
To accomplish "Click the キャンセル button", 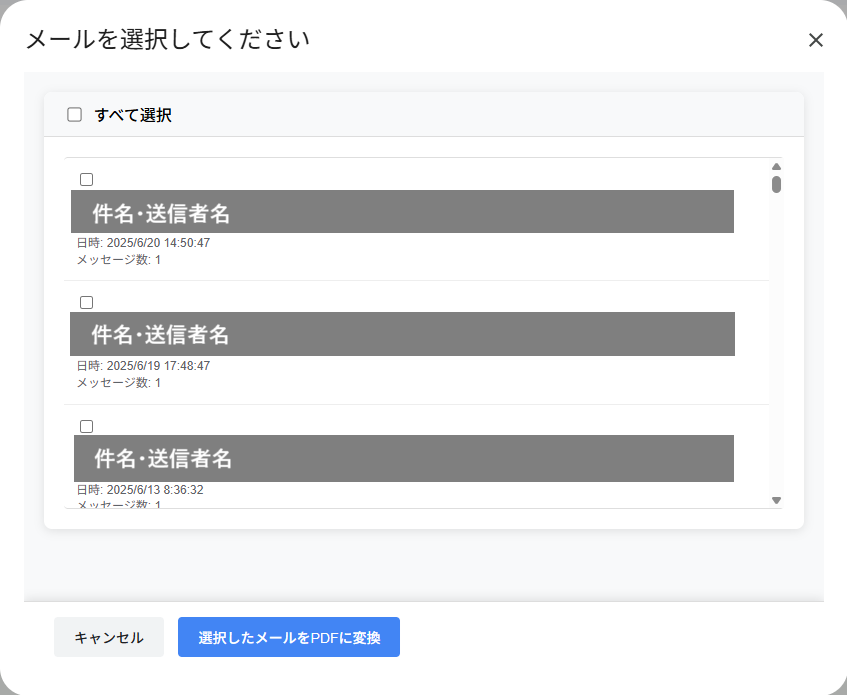I will coord(109,637).
